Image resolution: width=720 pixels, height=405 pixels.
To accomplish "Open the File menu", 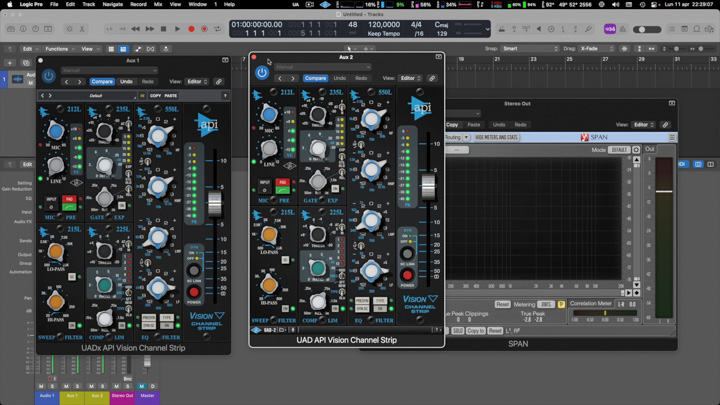I will [x=54, y=4].
